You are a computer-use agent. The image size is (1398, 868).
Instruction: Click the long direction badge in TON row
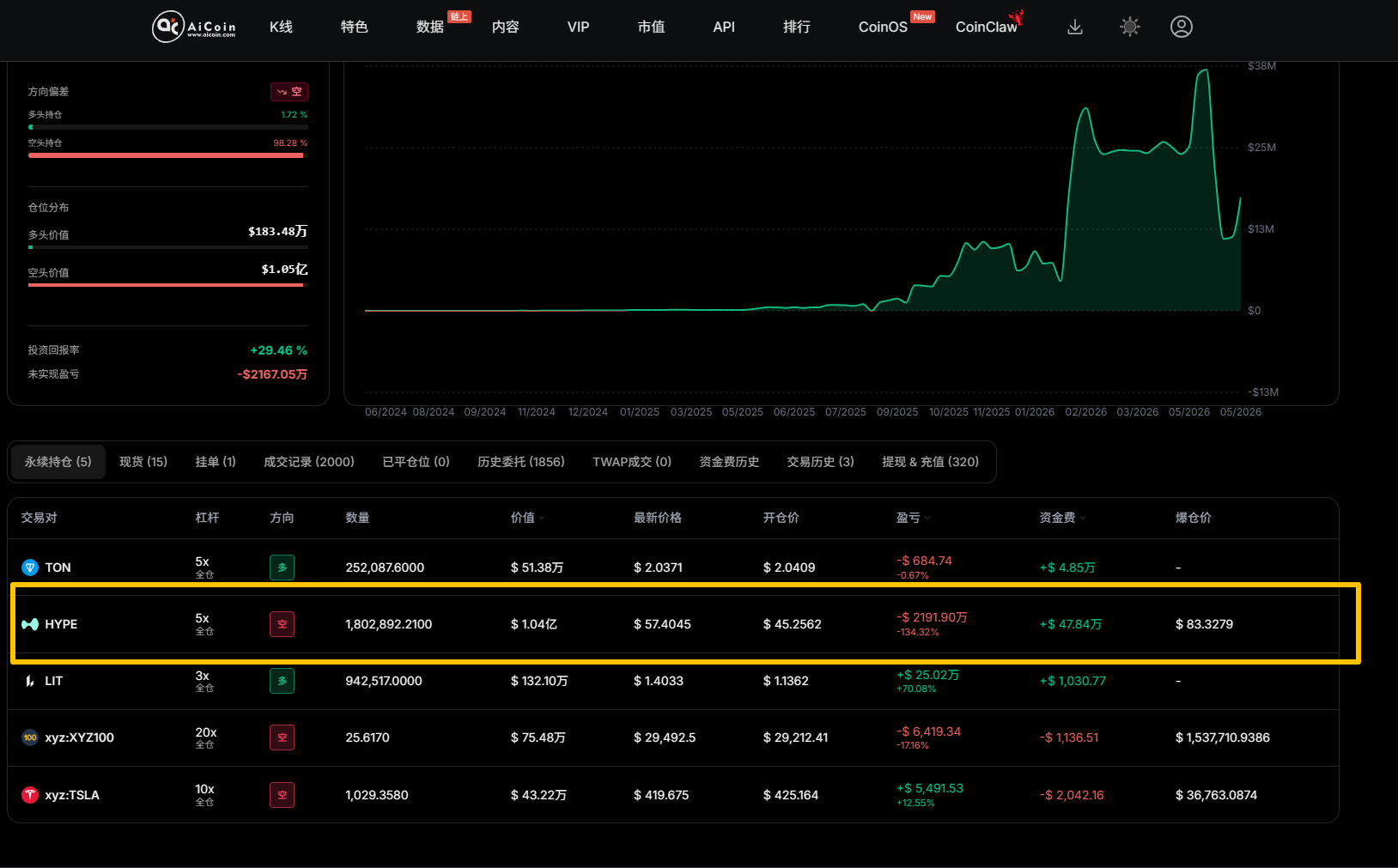click(282, 568)
